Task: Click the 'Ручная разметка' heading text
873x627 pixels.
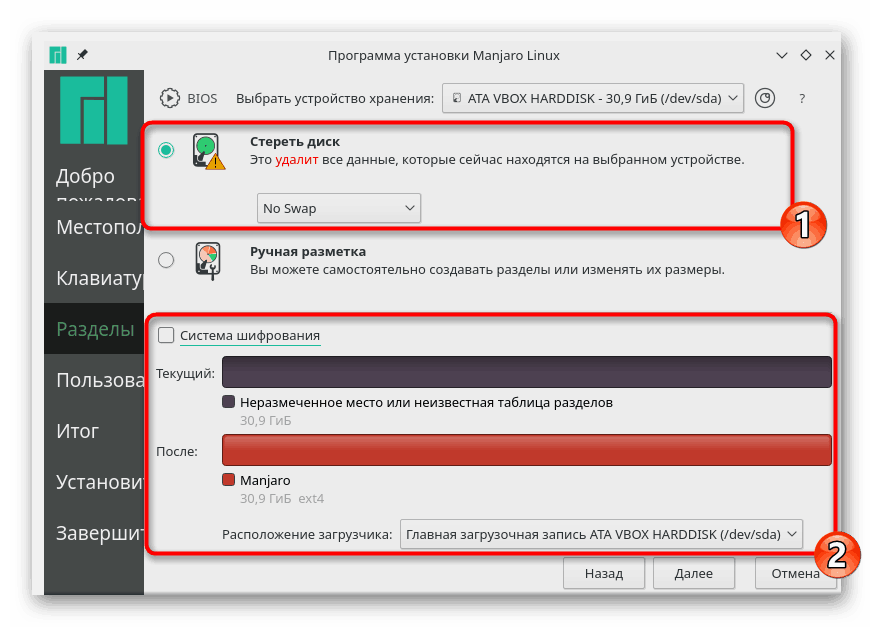Action: click(x=308, y=252)
